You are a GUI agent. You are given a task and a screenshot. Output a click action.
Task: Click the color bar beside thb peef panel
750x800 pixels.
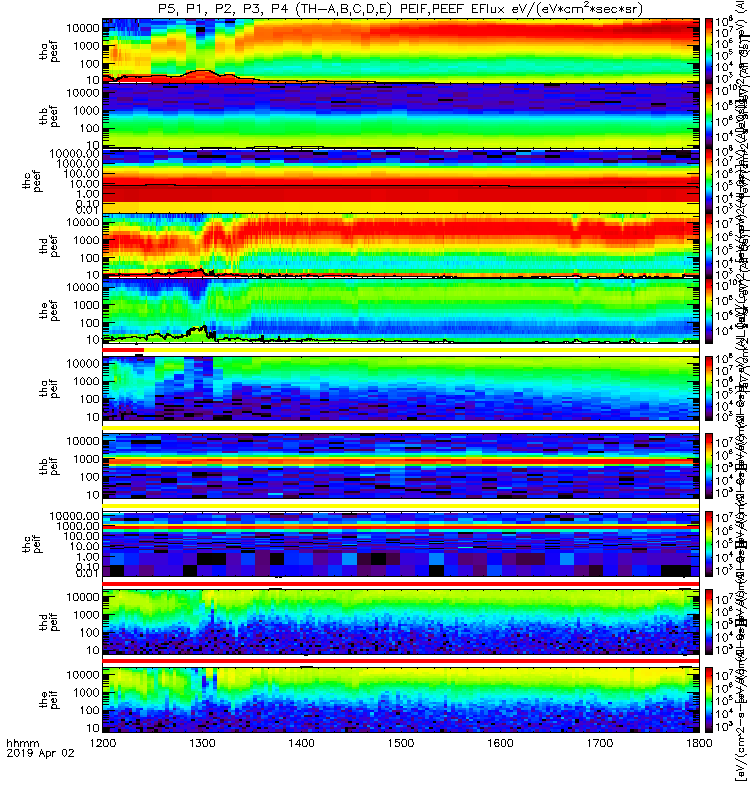(x=709, y=116)
